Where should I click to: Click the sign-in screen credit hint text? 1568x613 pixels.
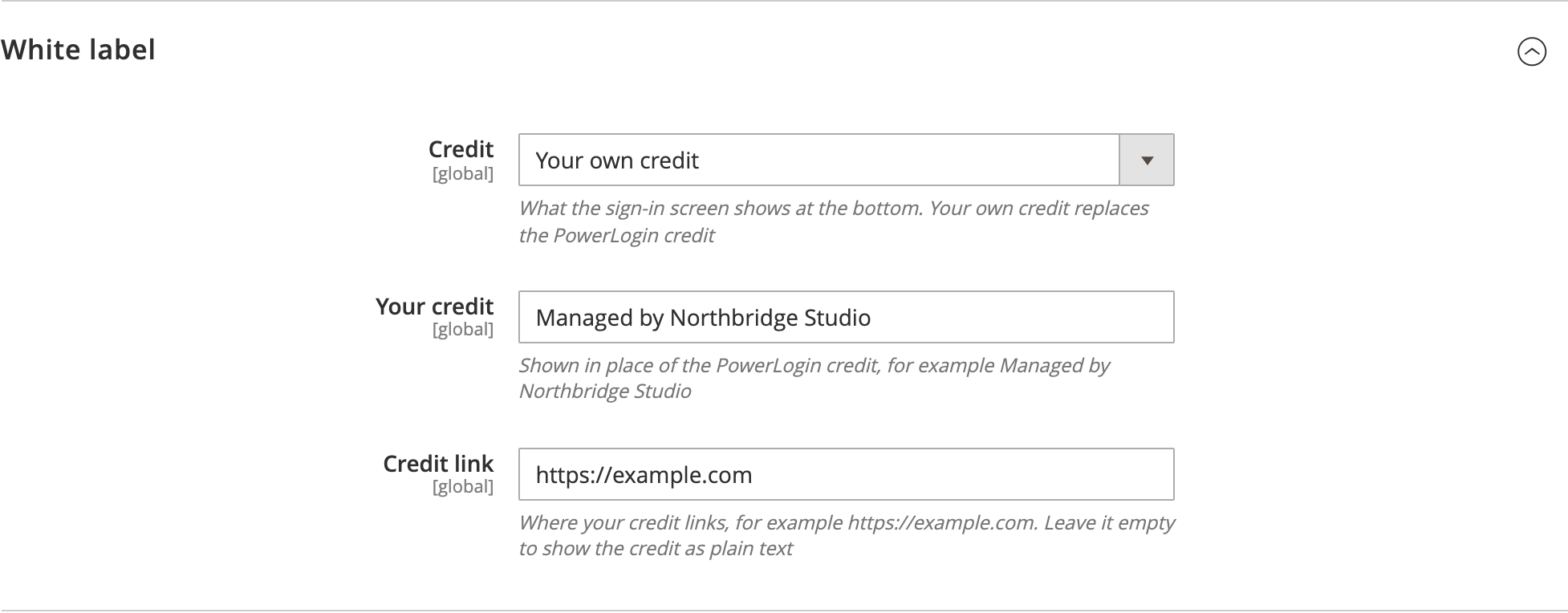coord(834,221)
